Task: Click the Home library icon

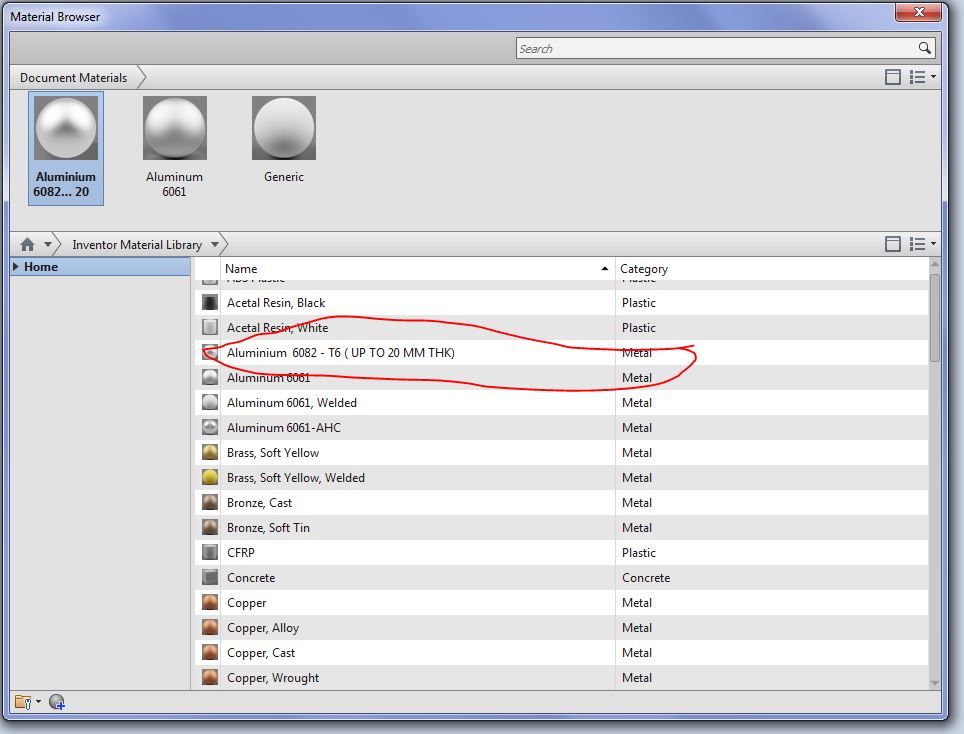Action: 27,245
